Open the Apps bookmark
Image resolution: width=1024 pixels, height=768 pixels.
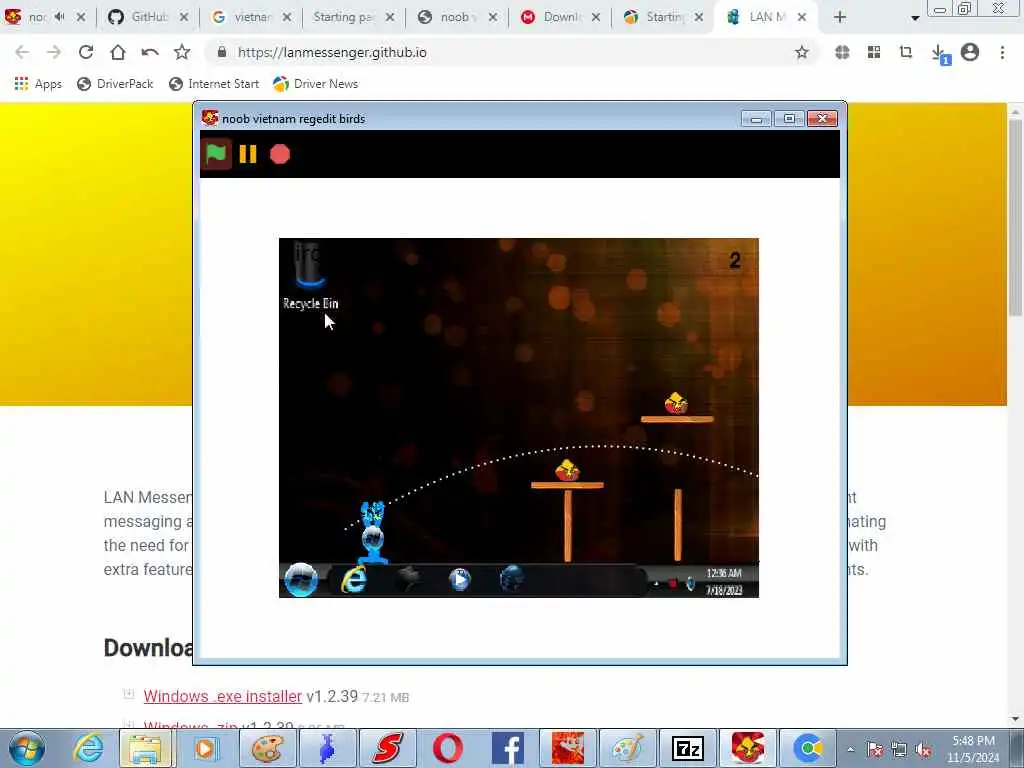click(x=38, y=84)
